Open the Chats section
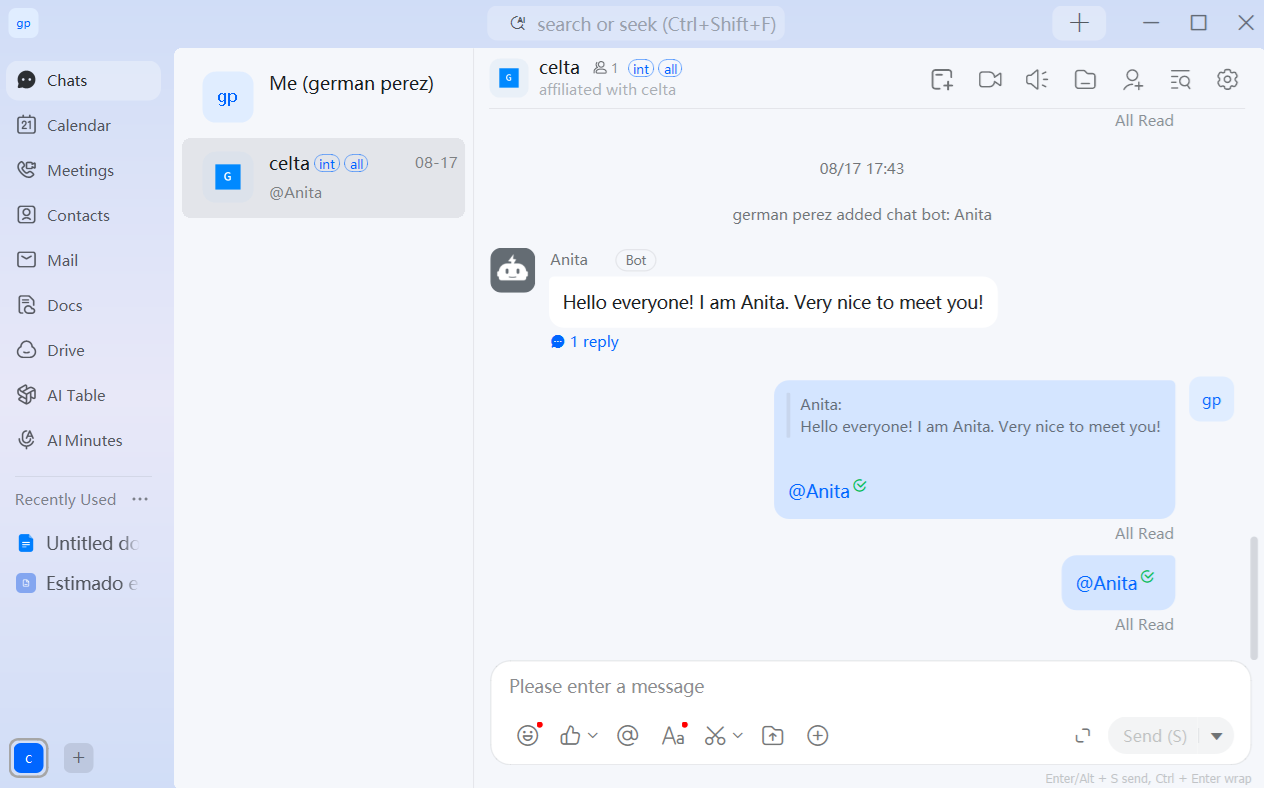The height and width of the screenshot is (788, 1264). point(83,80)
